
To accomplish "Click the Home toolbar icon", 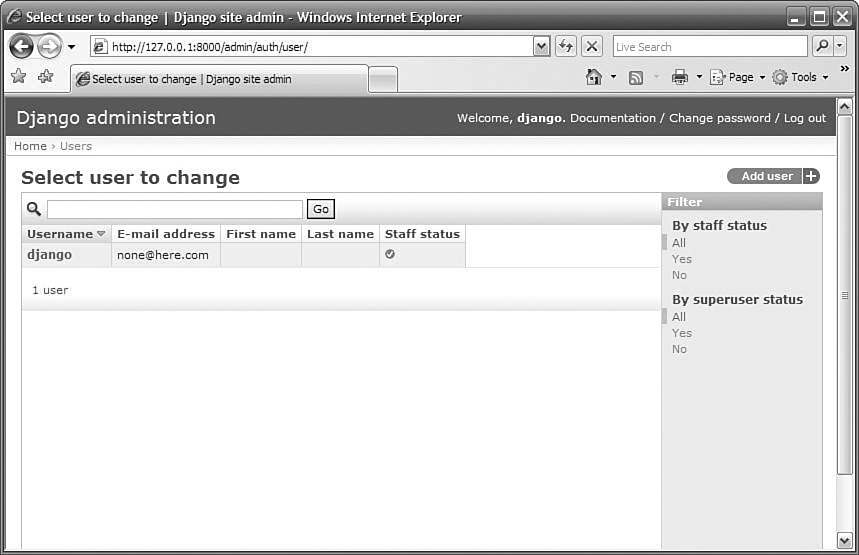I will tap(594, 77).
